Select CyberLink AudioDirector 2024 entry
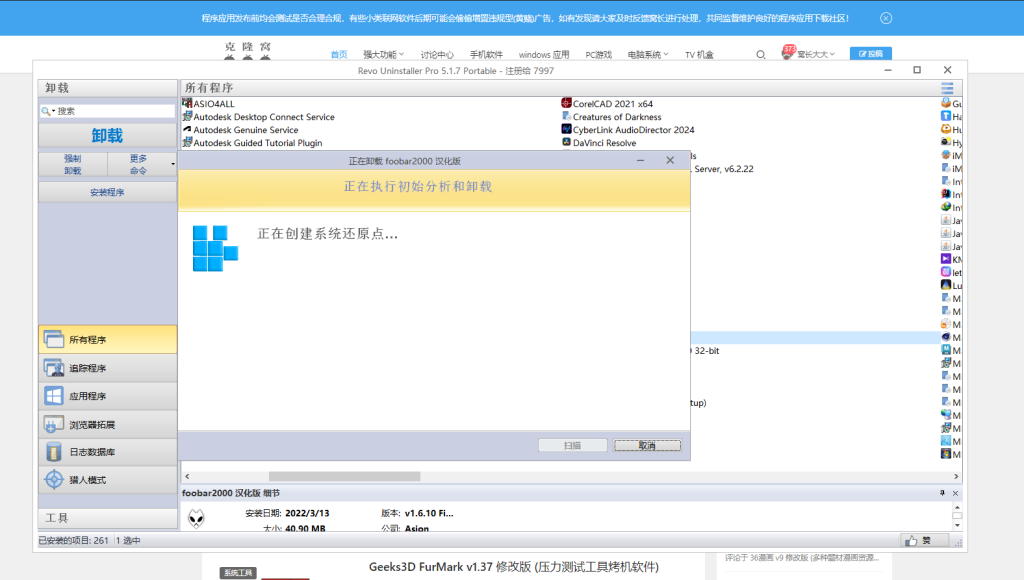 point(633,130)
